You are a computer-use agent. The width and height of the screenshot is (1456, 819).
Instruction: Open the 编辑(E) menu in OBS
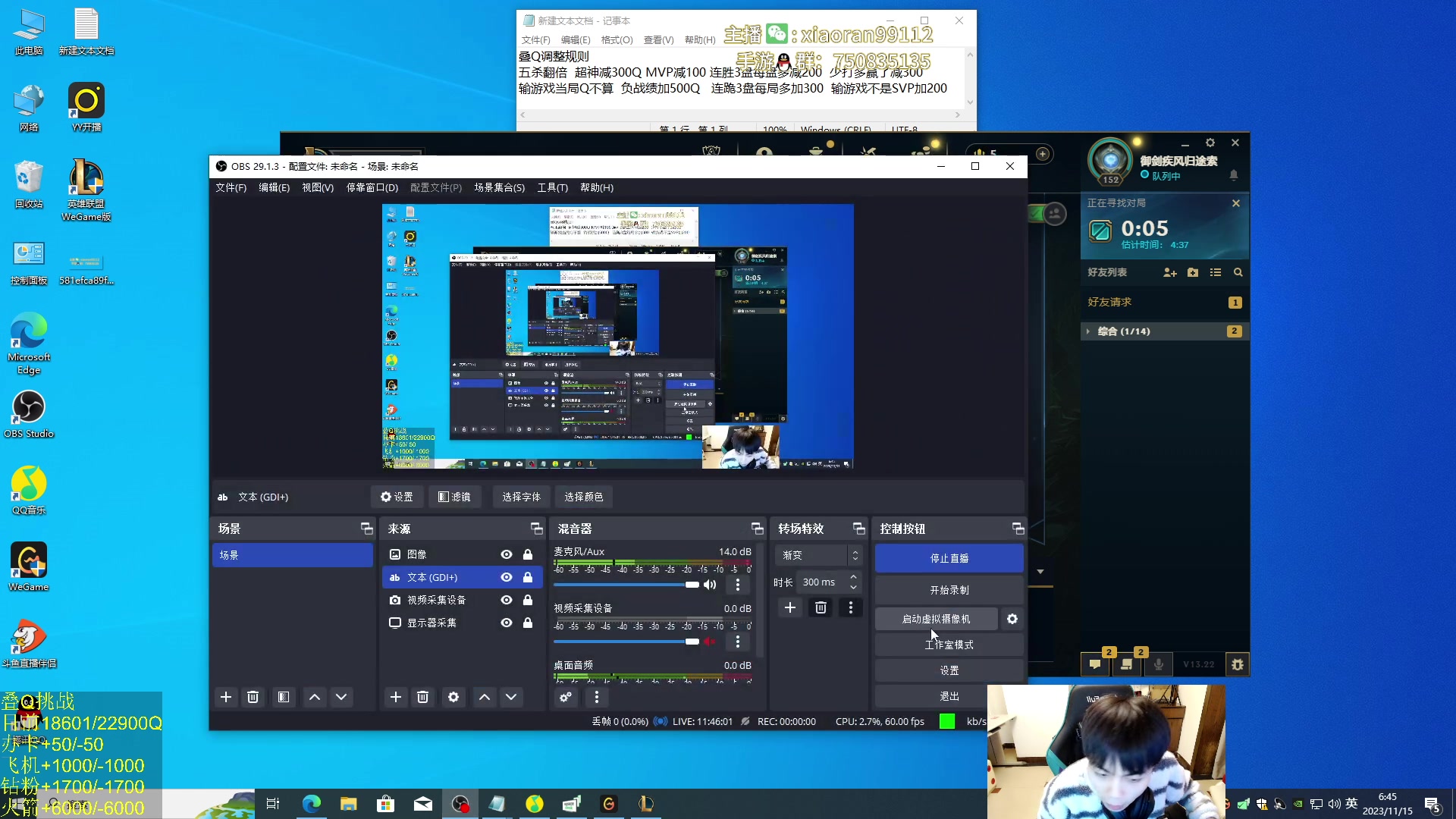point(274,187)
